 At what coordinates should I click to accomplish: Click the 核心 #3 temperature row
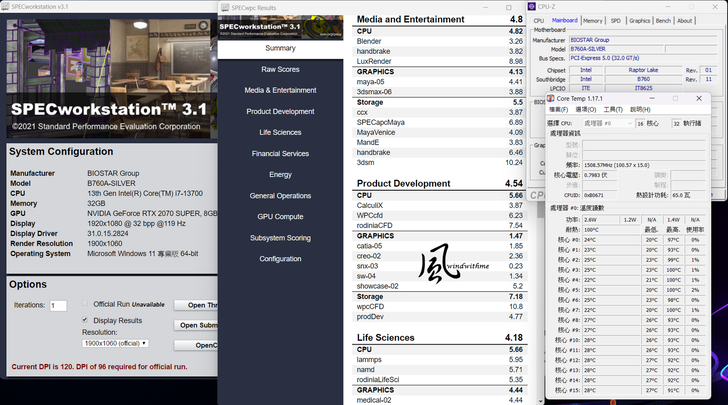click(630, 270)
